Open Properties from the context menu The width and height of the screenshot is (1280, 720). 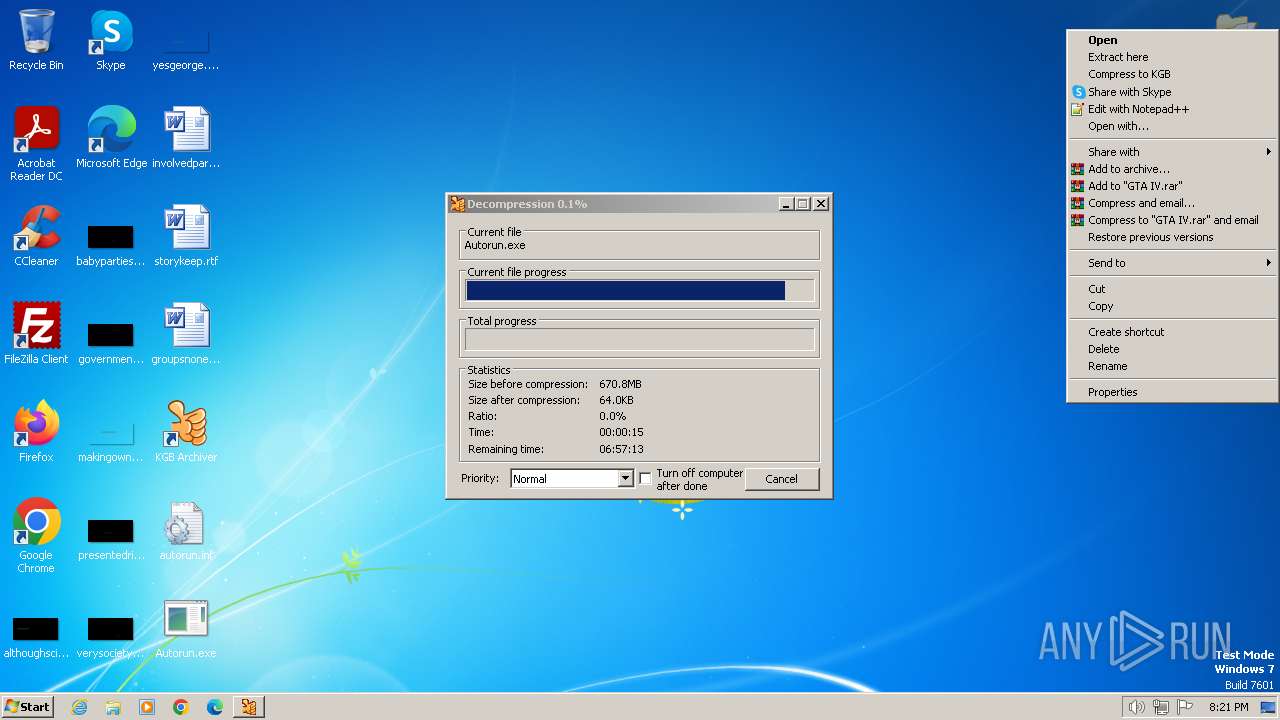[x=1172, y=392]
